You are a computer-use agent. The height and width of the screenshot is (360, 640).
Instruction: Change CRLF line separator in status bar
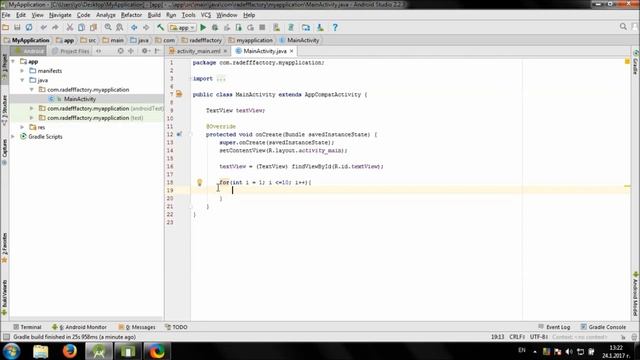pos(517,337)
